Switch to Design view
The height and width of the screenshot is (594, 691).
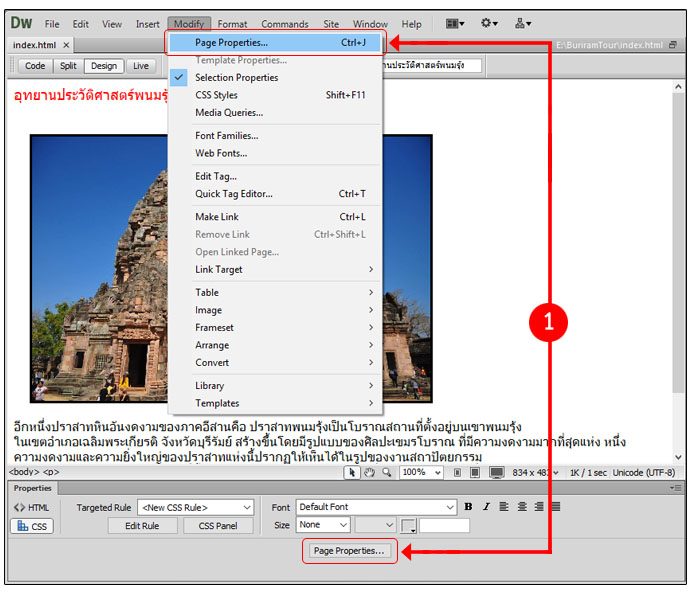(101, 66)
